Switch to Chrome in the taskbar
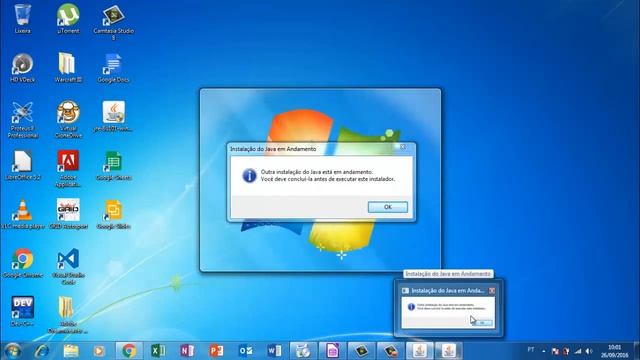The image size is (640, 360). (129, 351)
